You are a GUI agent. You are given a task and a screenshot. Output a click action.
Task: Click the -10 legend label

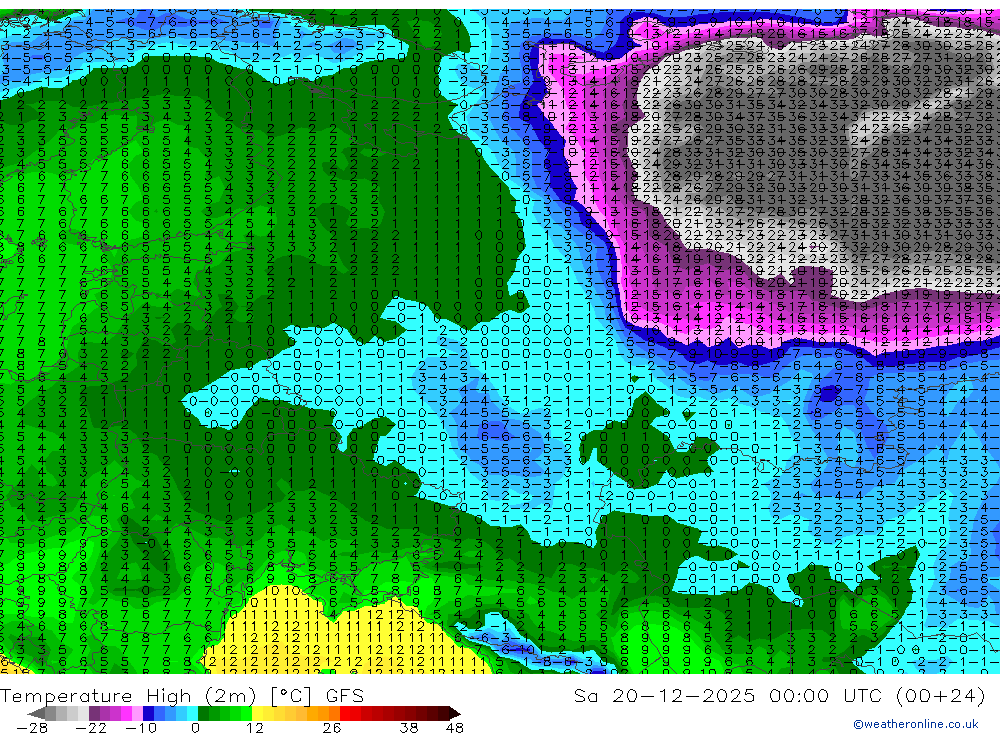pyautogui.click(x=141, y=728)
